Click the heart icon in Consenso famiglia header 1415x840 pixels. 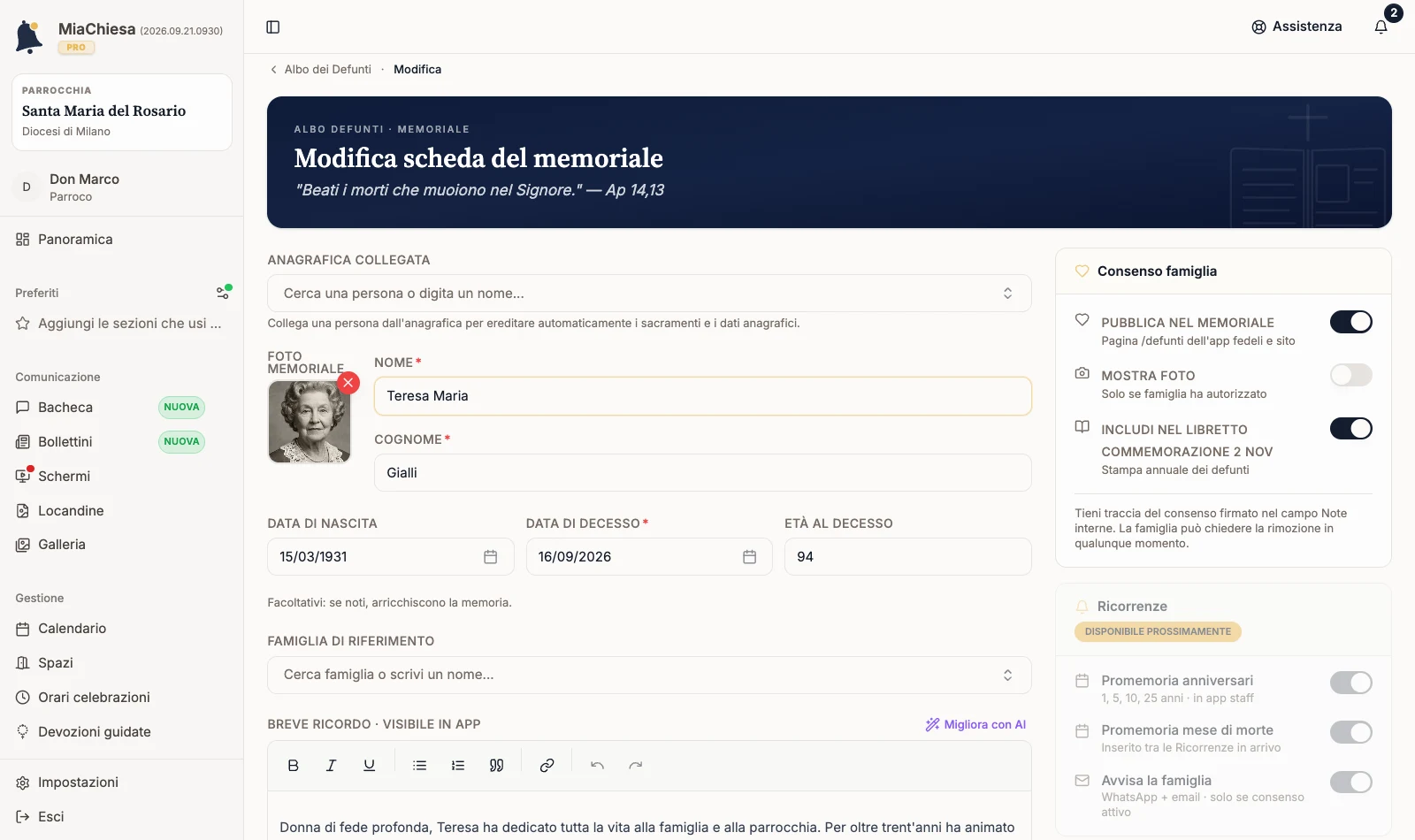1082,271
